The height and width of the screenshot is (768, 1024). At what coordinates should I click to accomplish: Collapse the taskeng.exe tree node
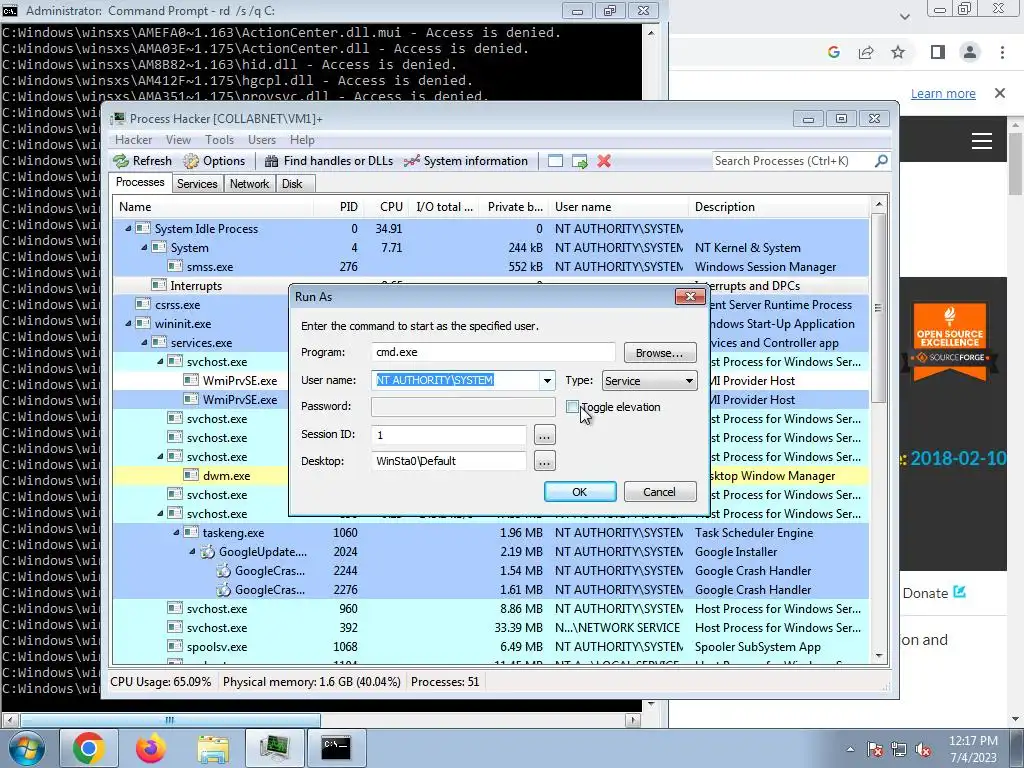(x=176, y=532)
